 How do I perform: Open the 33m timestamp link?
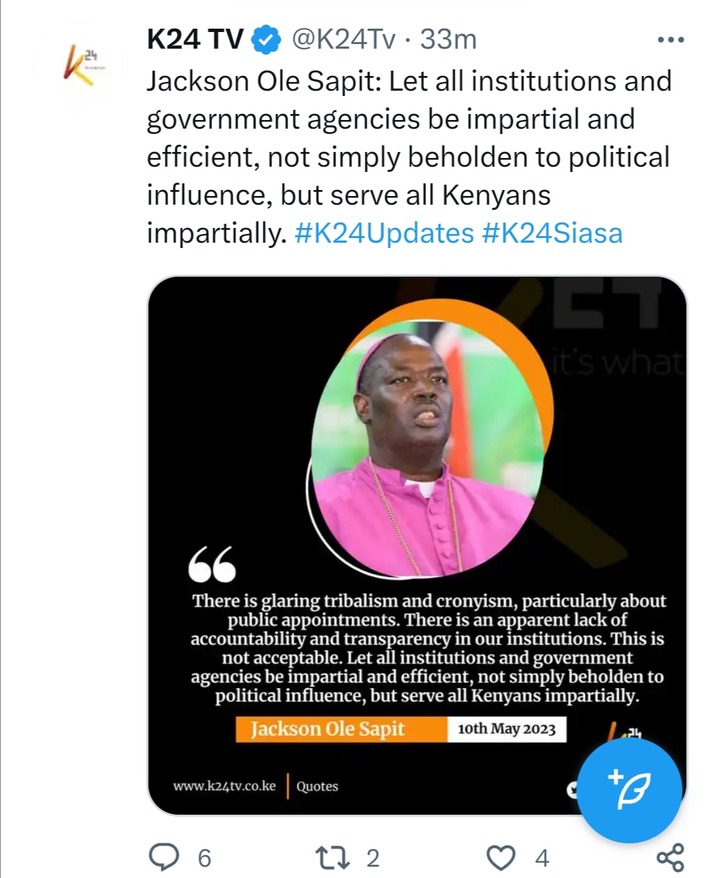click(x=448, y=40)
